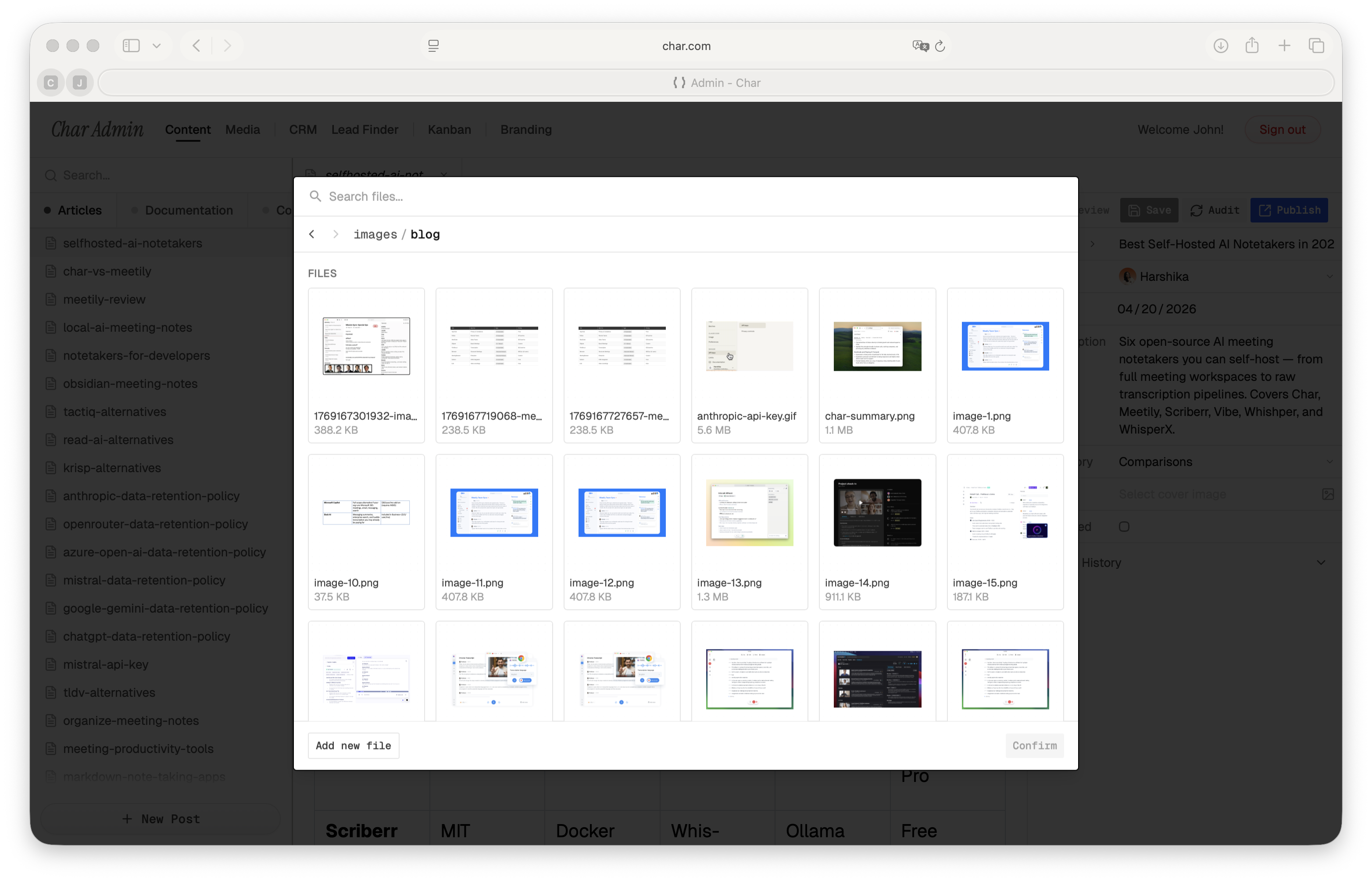Select image-13.png file
Image resolution: width=1372 pixels, height=882 pixels.
click(x=749, y=532)
